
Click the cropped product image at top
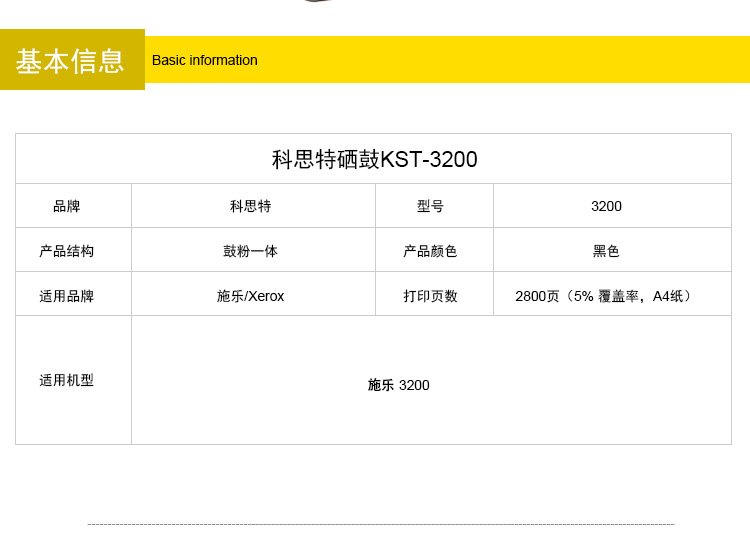click(318, 2)
